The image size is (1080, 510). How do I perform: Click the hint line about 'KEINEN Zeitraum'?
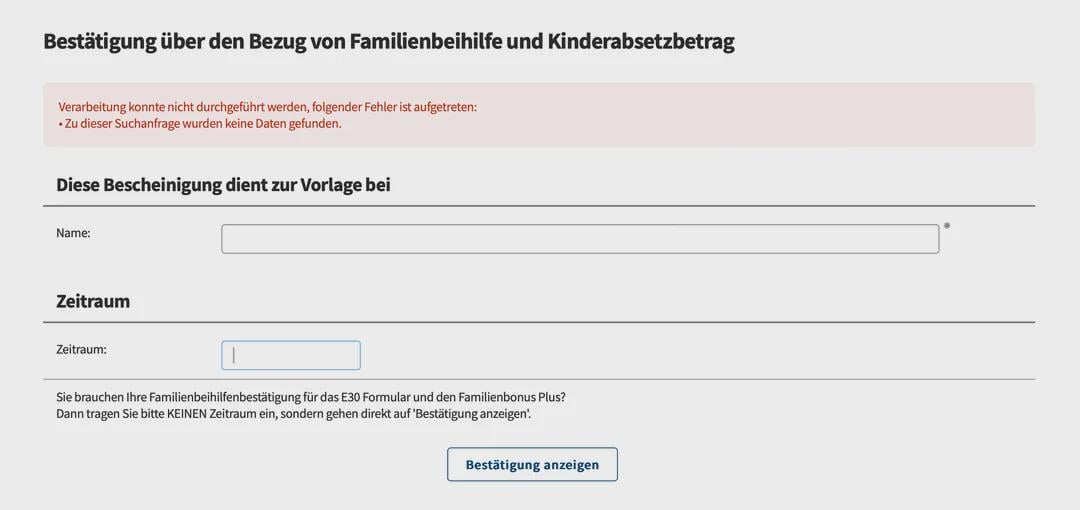pyautogui.click(x=293, y=414)
